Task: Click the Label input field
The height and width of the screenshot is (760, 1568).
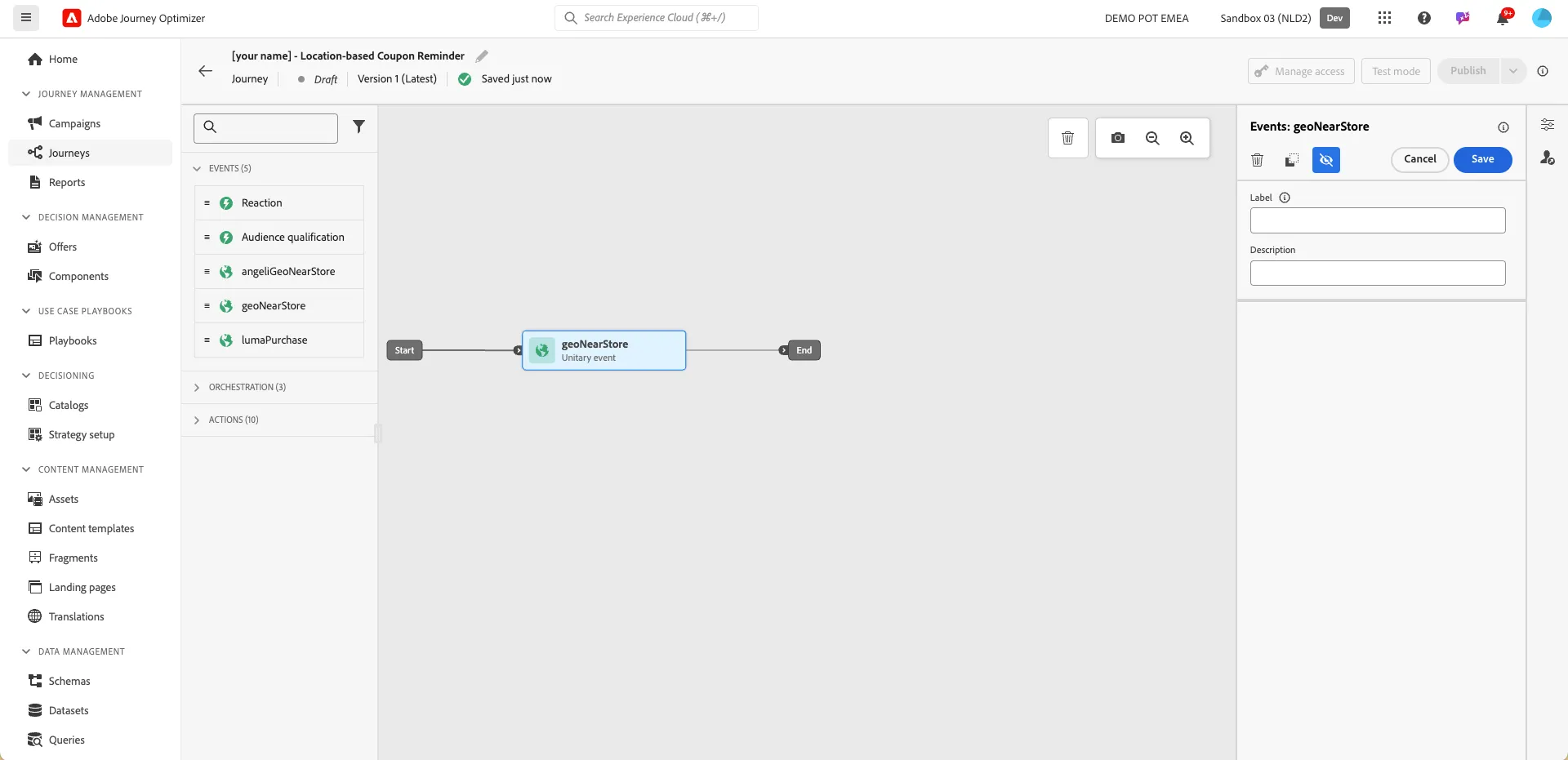Action: 1378,220
